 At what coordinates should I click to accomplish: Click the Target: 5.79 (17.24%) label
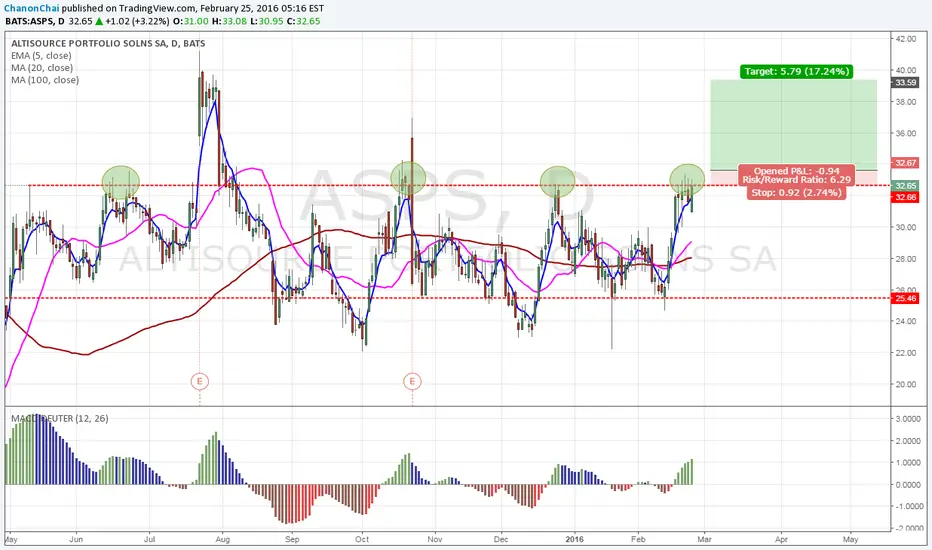click(x=796, y=71)
